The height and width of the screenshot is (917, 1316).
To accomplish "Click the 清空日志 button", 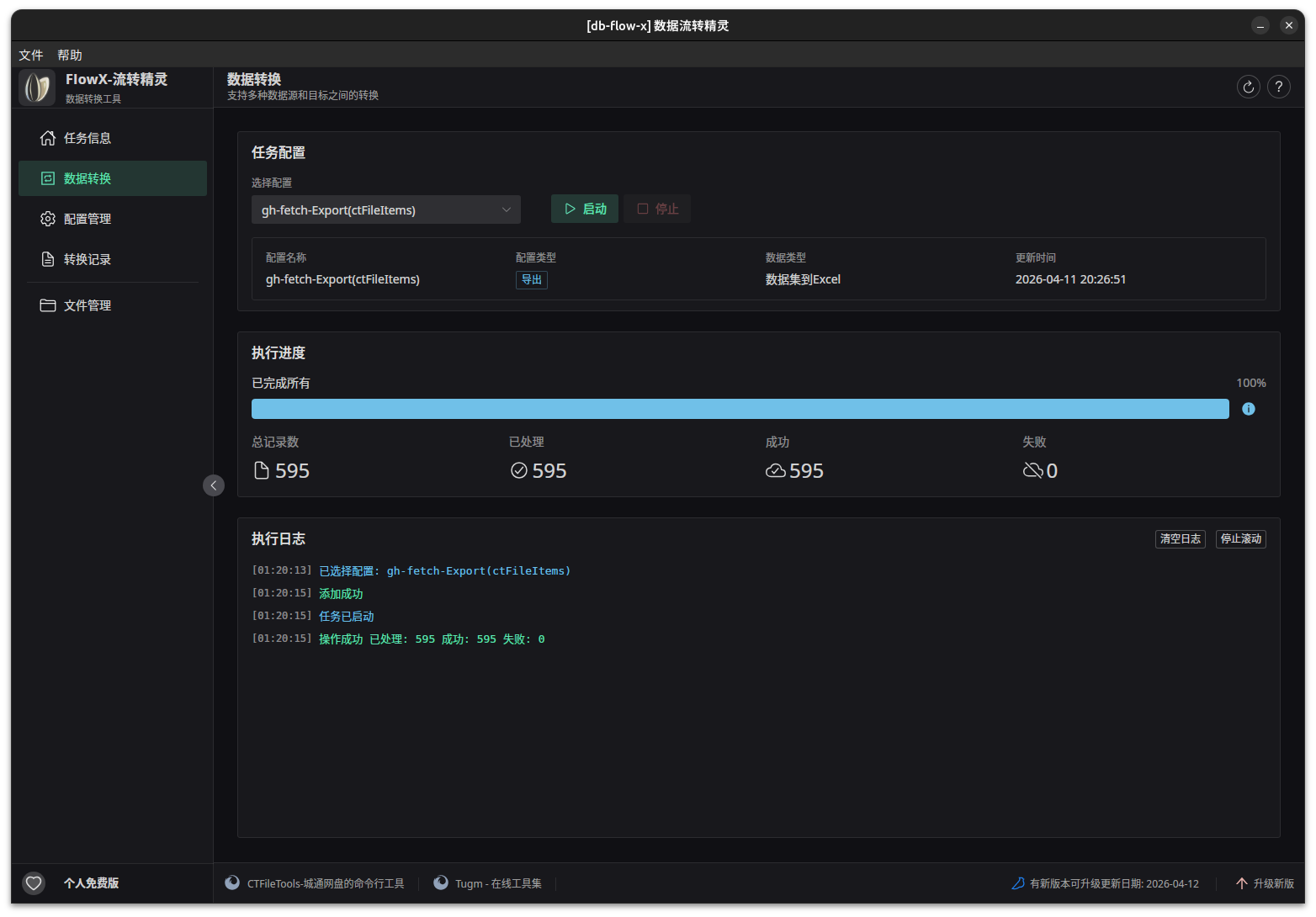I will pyautogui.click(x=1180, y=538).
